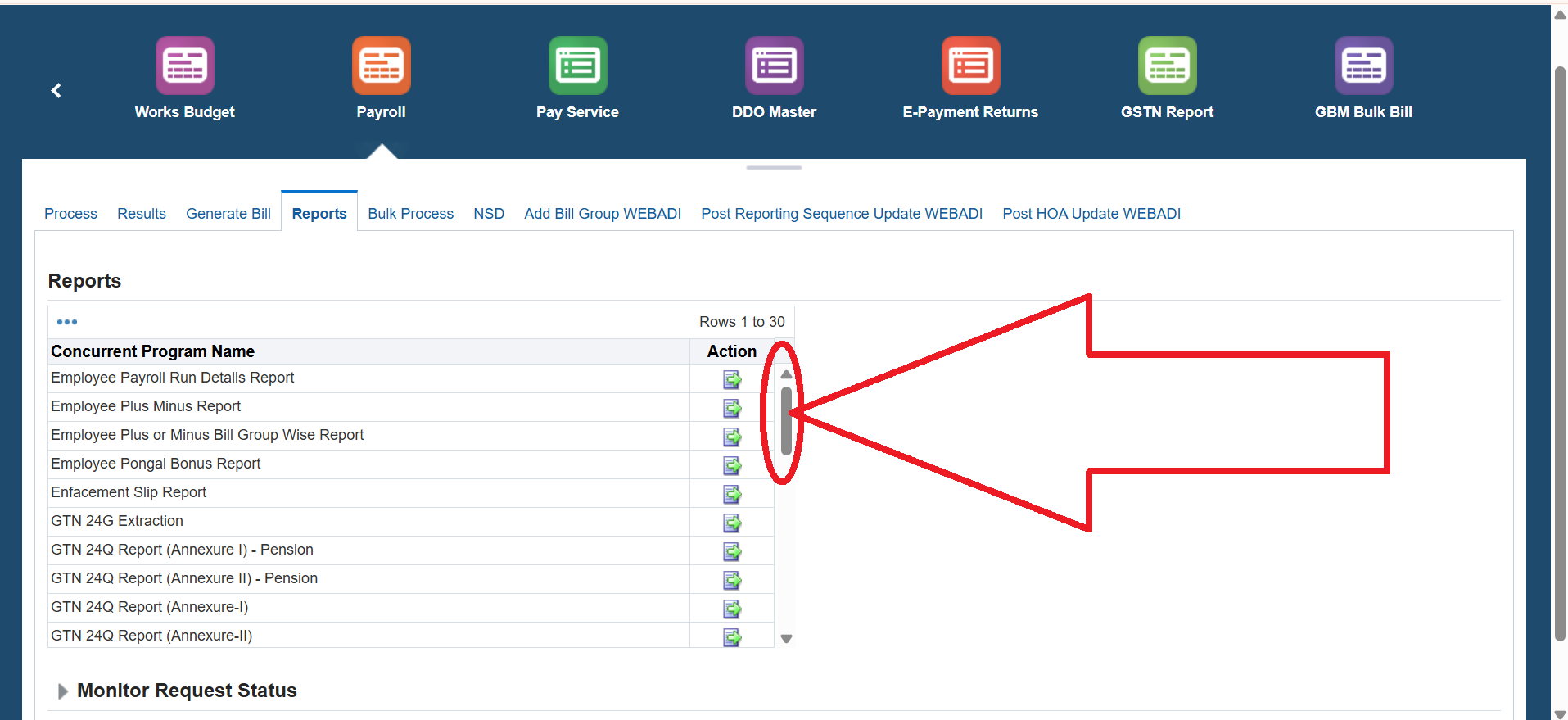This screenshot has width=1568, height=720.
Task: Open Add Bill Group WEBADI tab
Action: click(x=603, y=214)
